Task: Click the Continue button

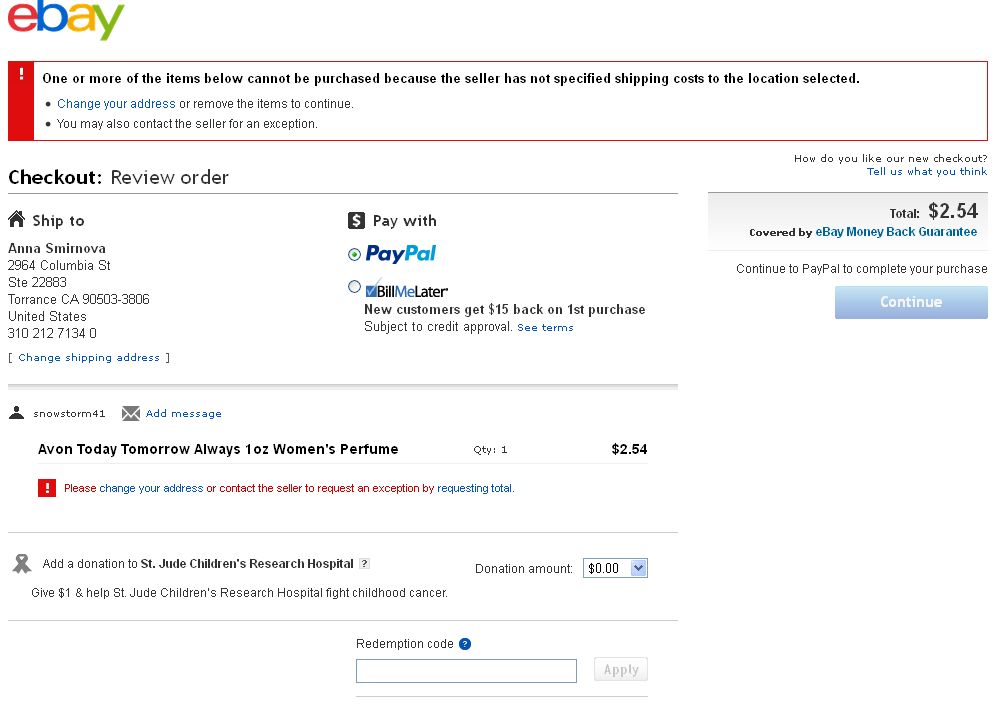Action: pyautogui.click(x=911, y=302)
